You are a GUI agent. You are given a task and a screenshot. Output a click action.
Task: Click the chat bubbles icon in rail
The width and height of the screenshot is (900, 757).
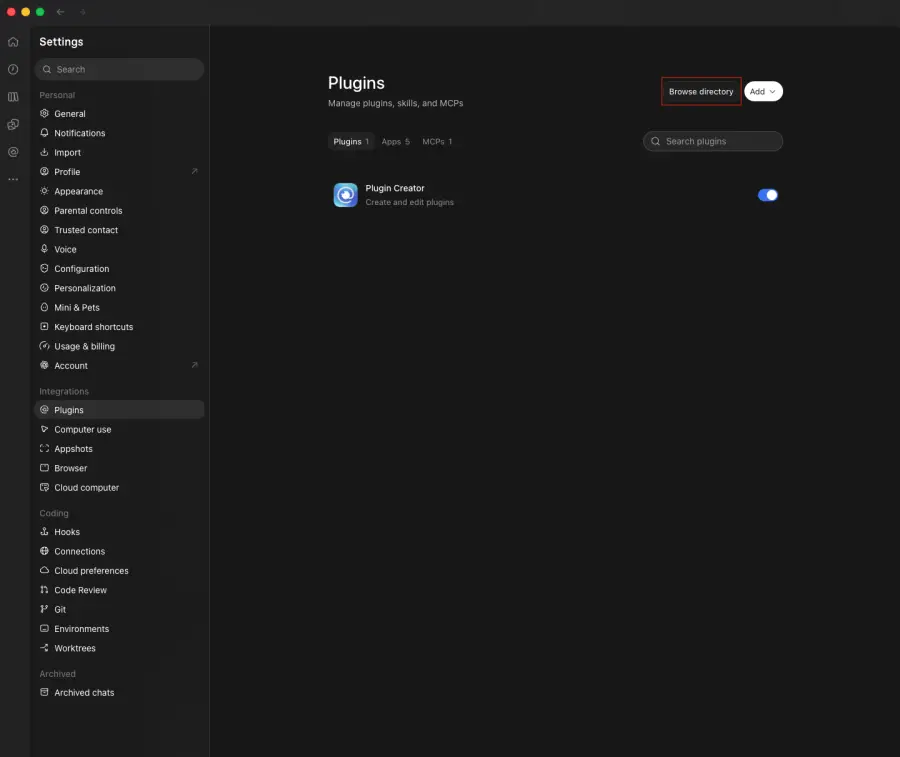pyautogui.click(x=13, y=125)
